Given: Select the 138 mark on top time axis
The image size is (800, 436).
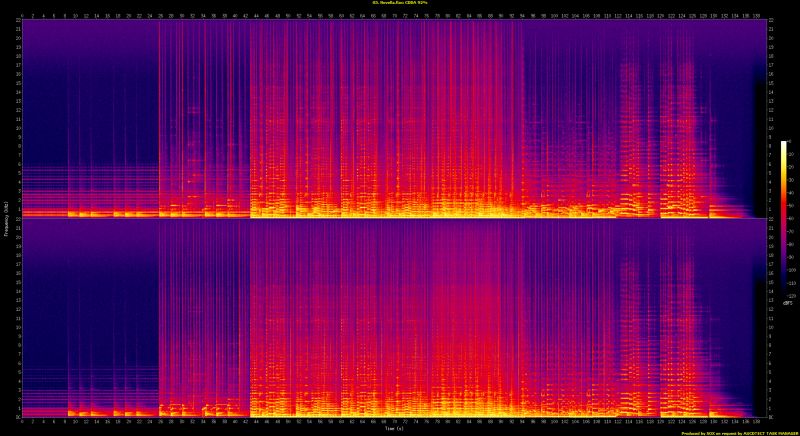Looking at the screenshot, I should tap(755, 16).
